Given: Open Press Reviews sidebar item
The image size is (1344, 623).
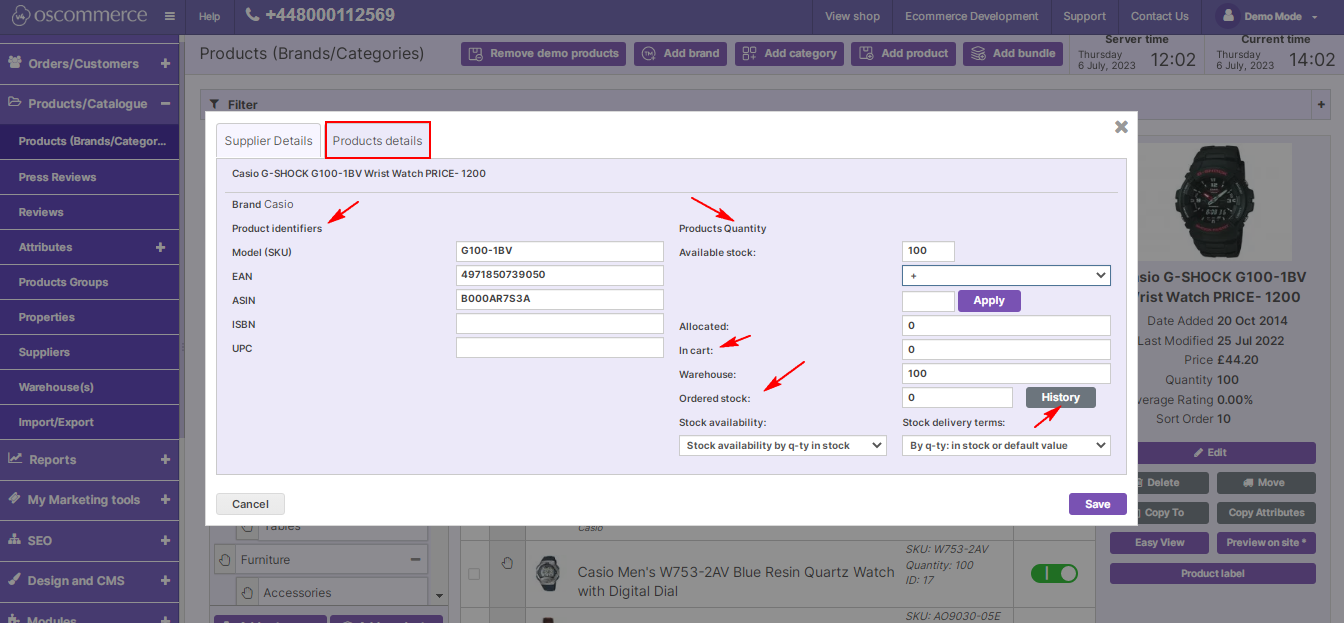Looking at the screenshot, I should click(x=90, y=177).
